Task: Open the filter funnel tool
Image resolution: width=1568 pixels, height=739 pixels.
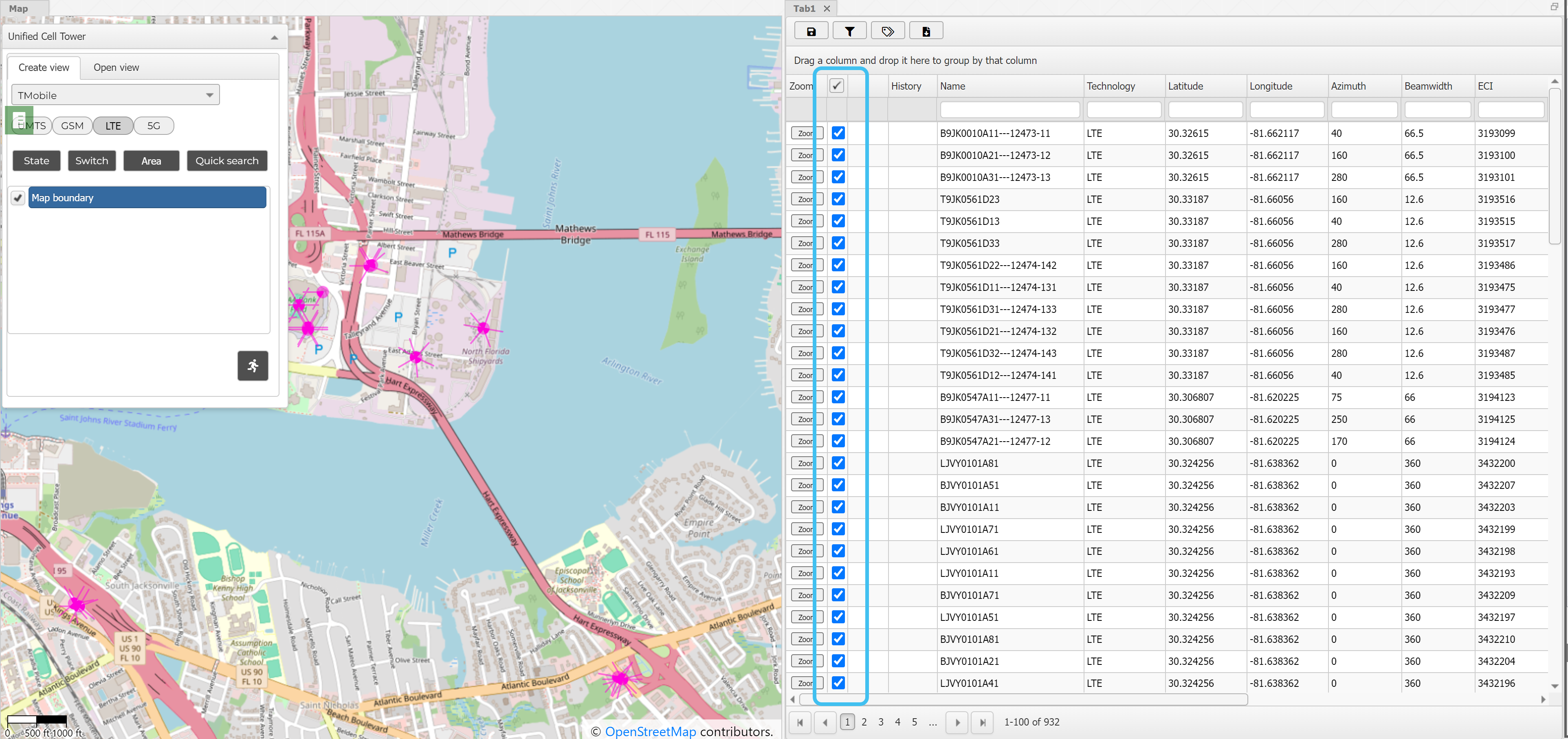Action: [x=849, y=31]
